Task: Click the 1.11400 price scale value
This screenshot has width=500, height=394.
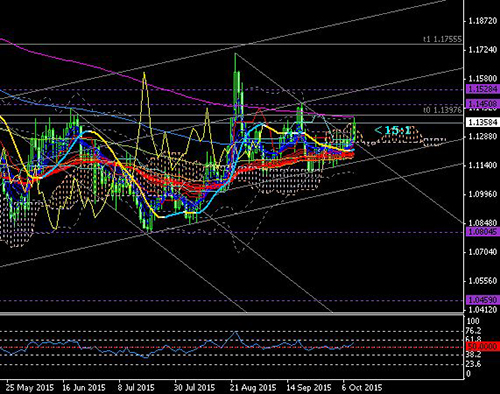Action: click(483, 165)
